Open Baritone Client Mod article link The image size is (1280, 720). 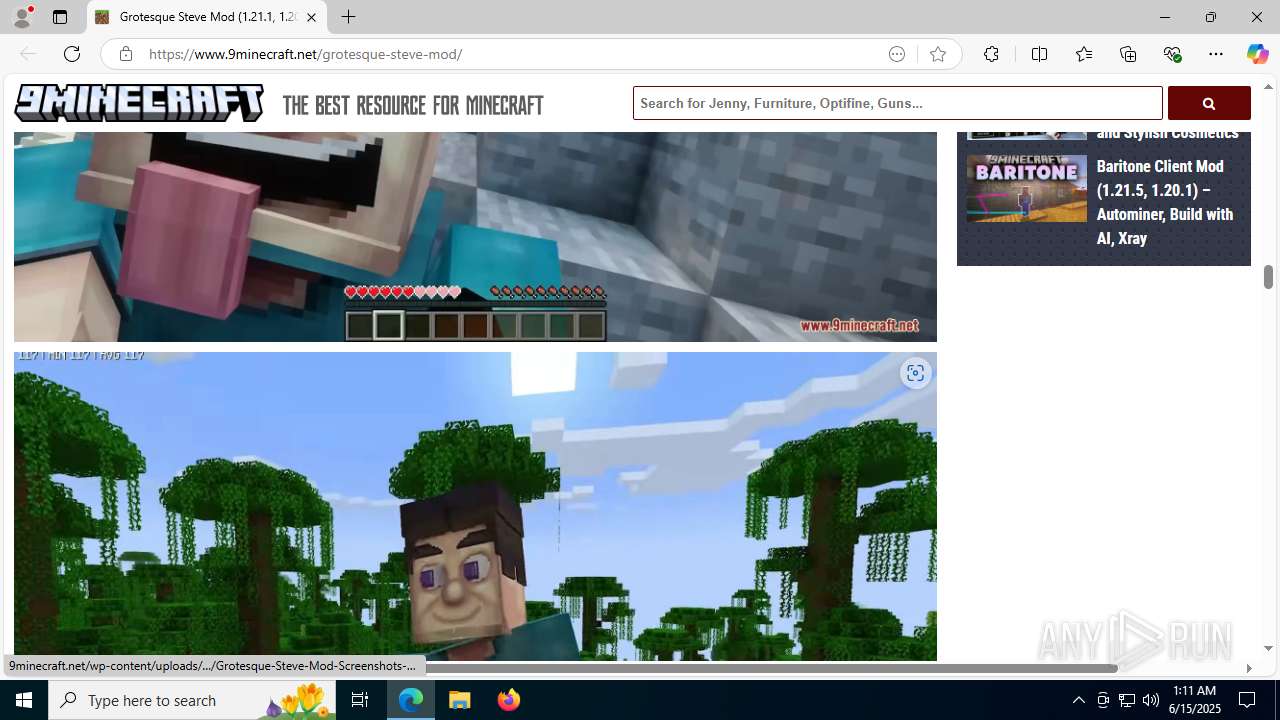tap(1165, 202)
